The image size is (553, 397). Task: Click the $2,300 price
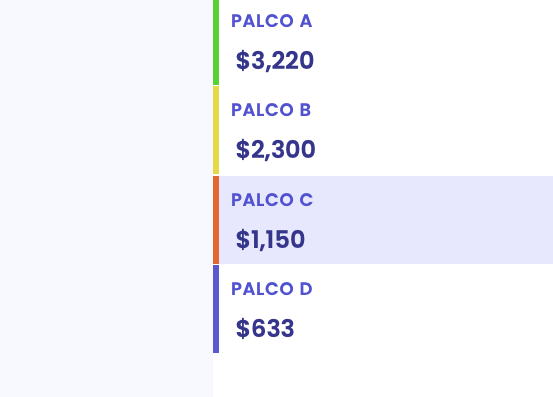click(275, 149)
